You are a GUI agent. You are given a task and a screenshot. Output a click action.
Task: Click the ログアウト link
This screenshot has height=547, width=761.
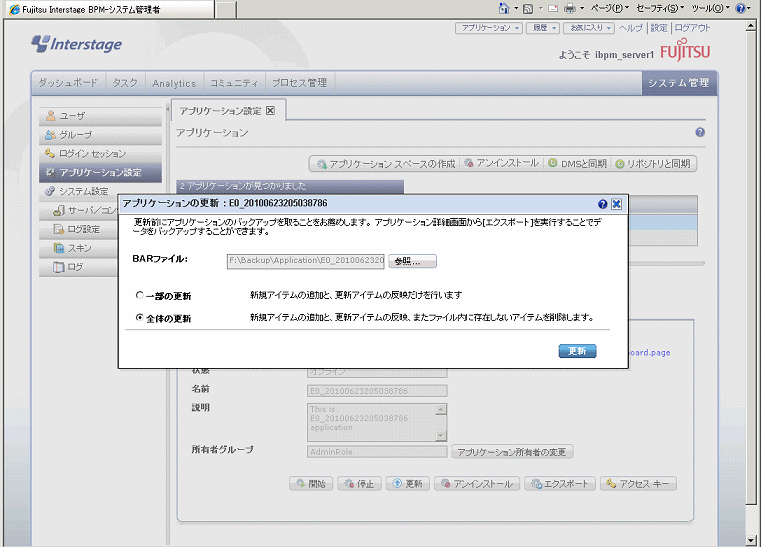coord(692,28)
